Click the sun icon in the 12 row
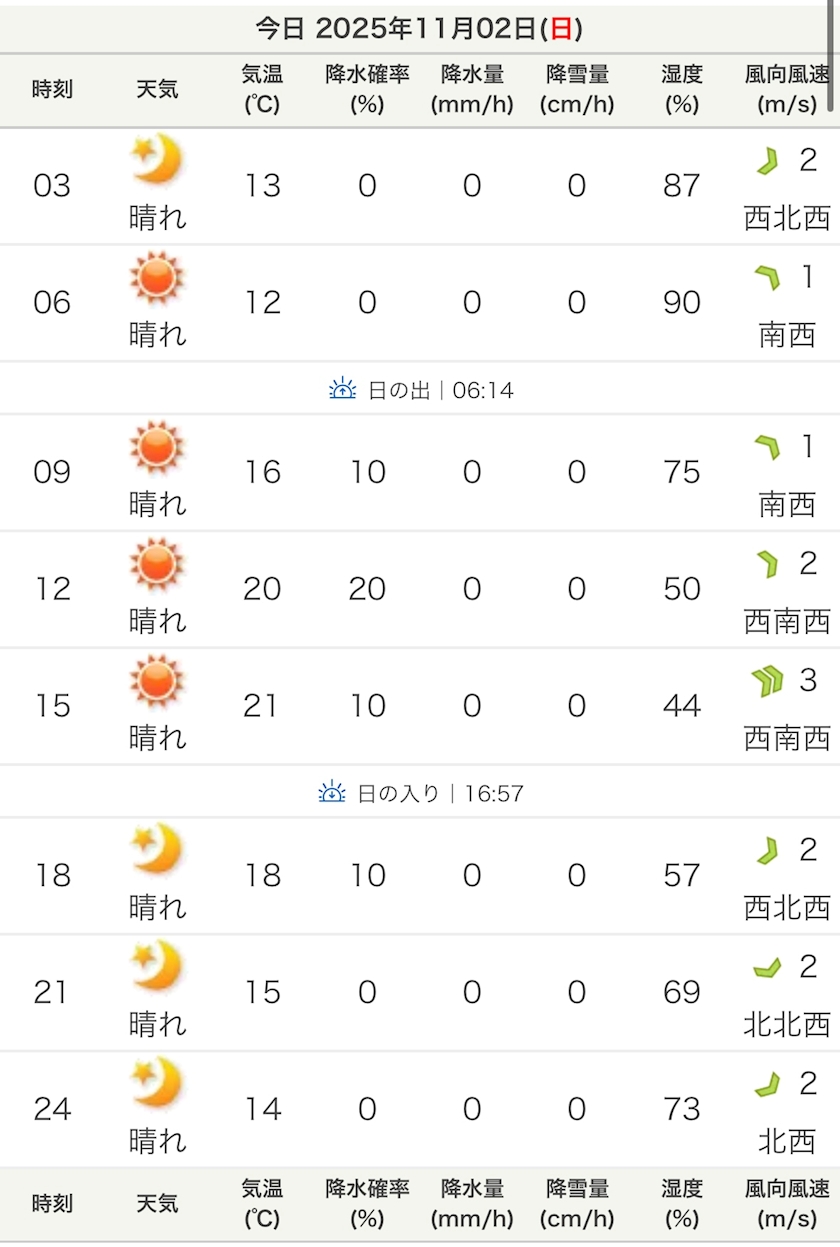840x1247 pixels. pyautogui.click(x=157, y=564)
